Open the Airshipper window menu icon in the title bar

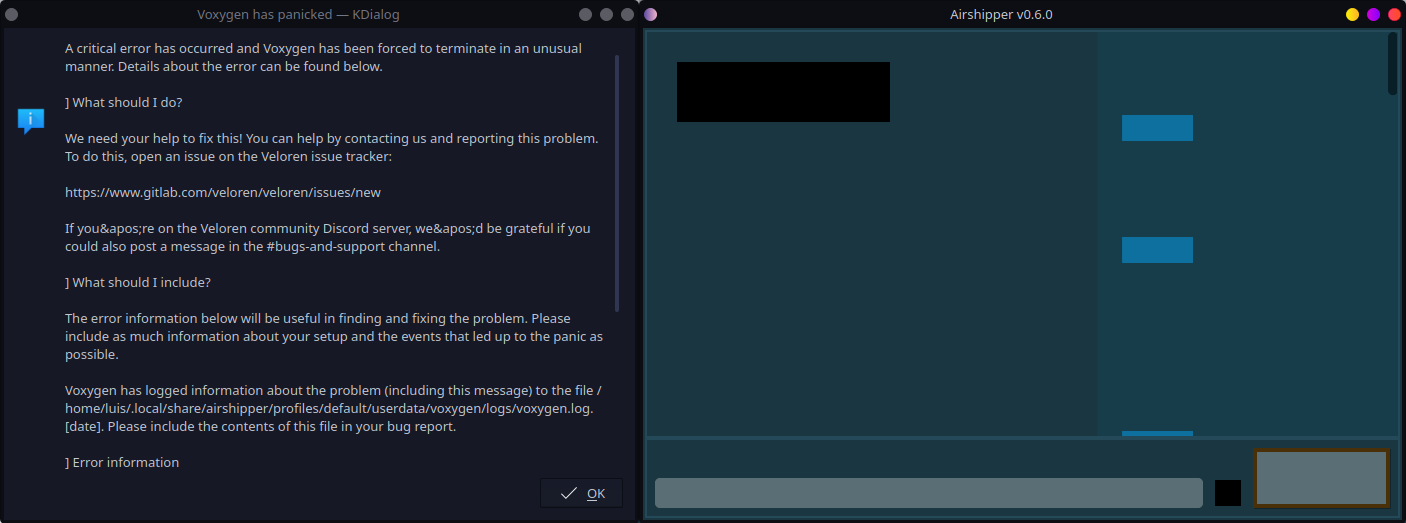pyautogui.click(x=651, y=15)
